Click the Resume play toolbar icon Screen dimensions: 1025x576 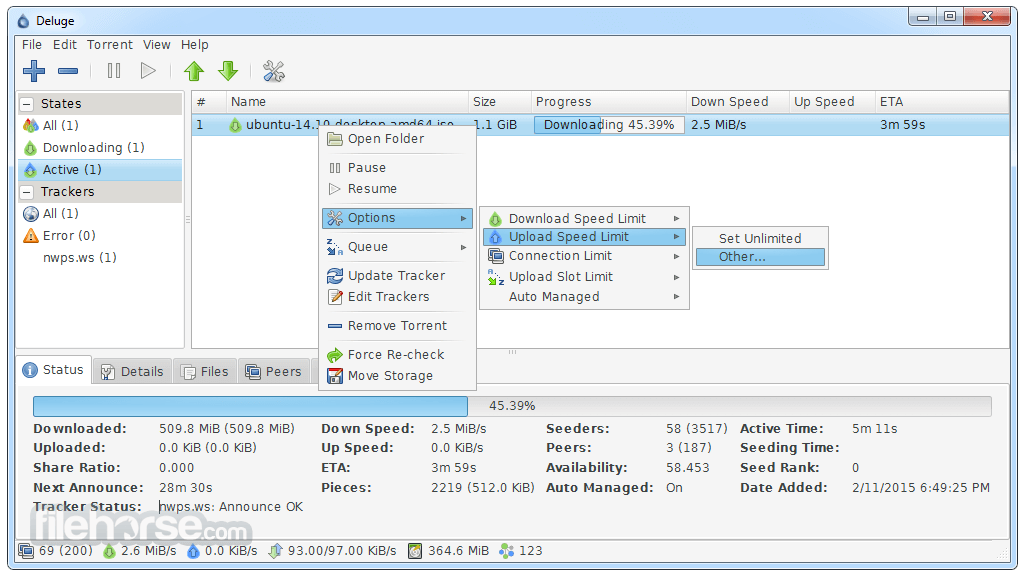pos(148,71)
